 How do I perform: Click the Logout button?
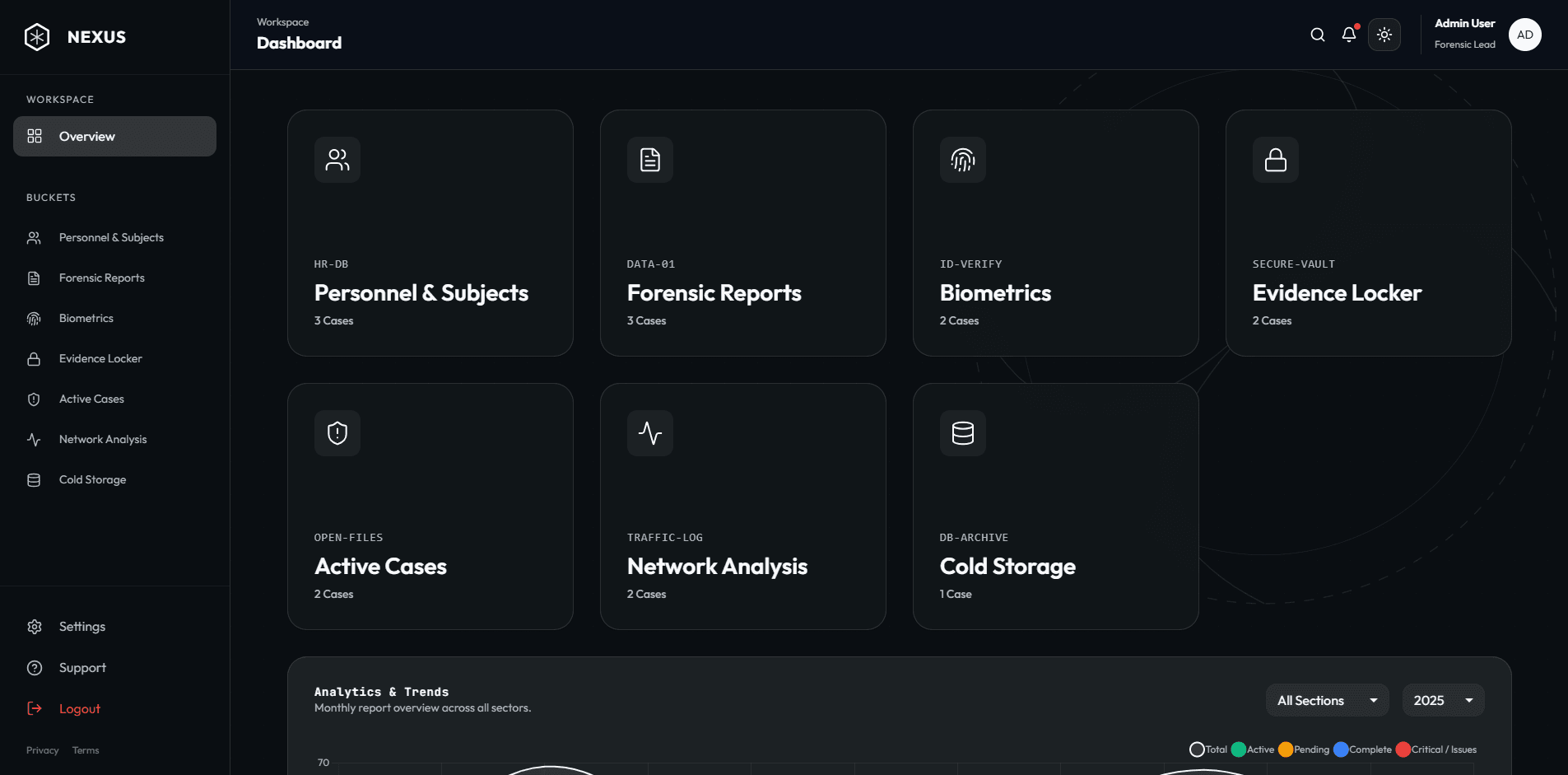79,708
